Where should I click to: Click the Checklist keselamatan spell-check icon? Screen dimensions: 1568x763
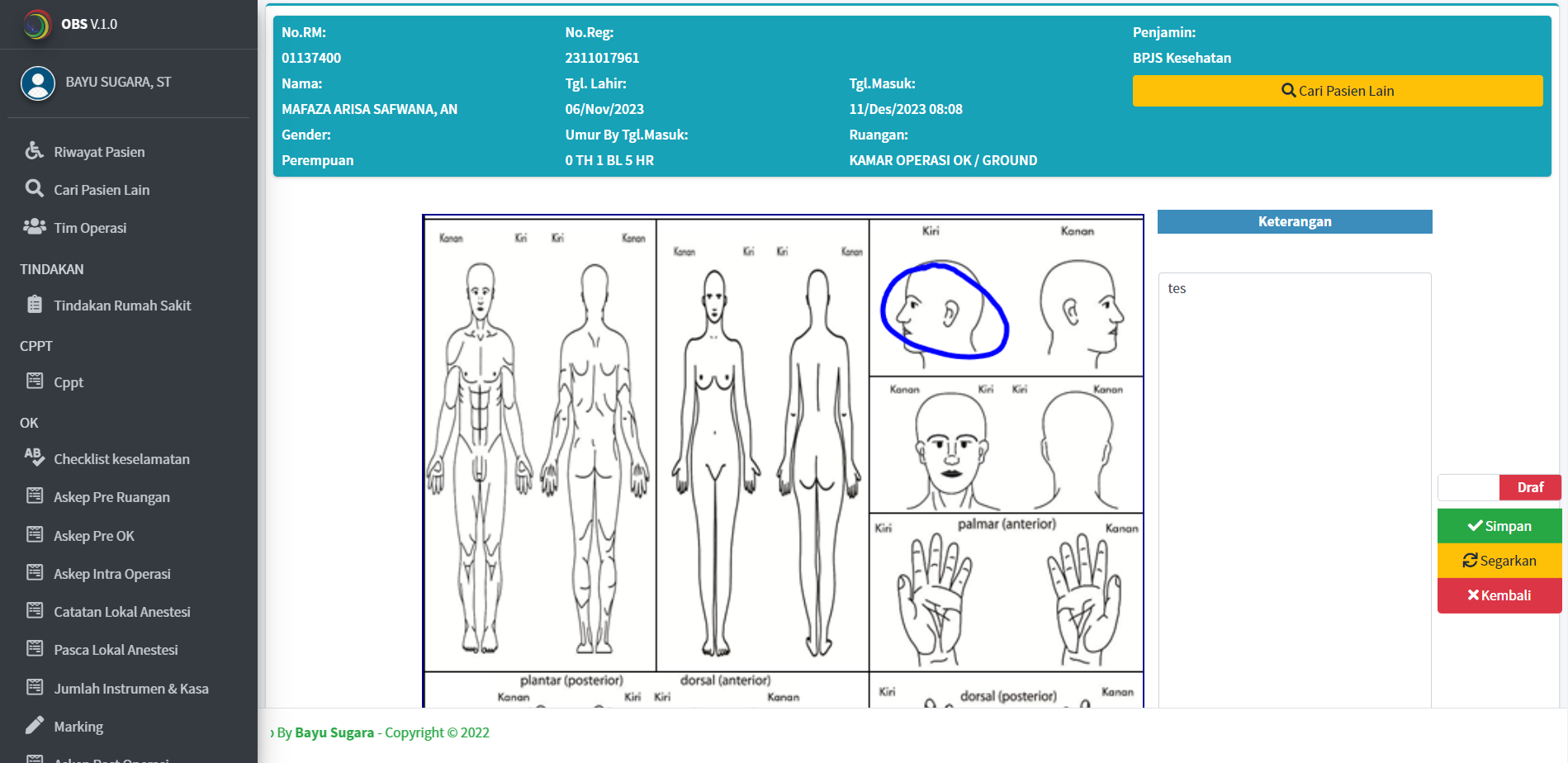[x=34, y=457]
